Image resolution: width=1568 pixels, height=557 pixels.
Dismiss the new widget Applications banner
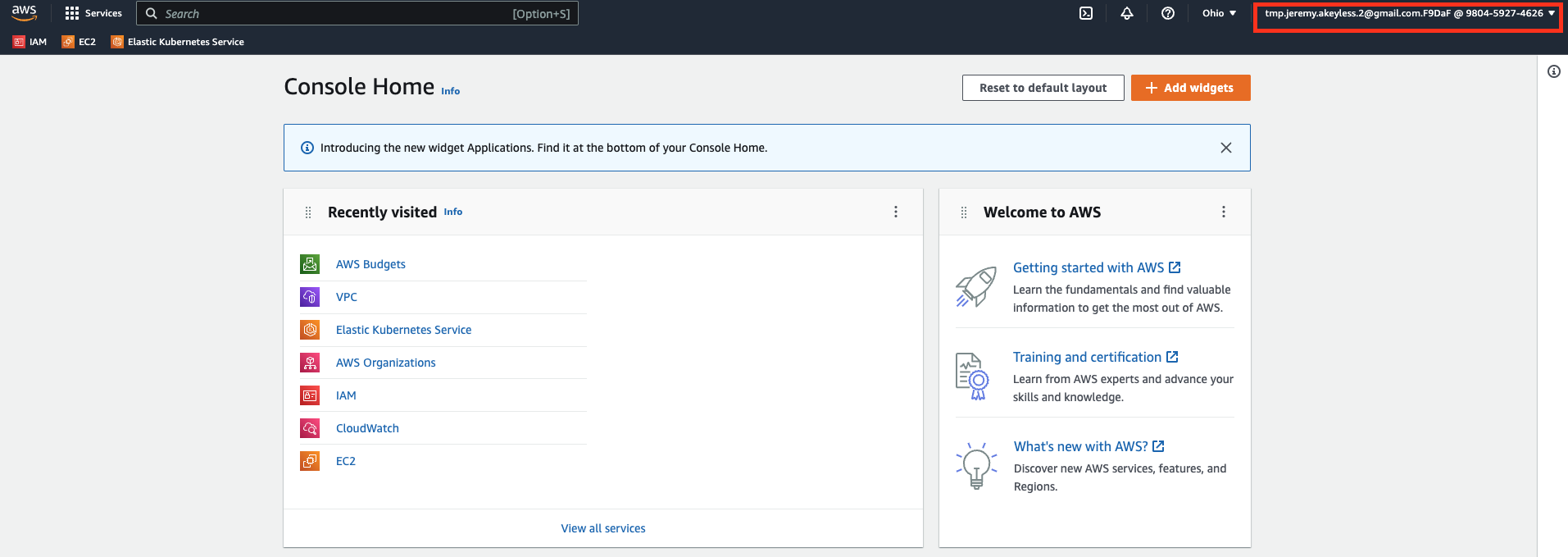(x=1226, y=148)
